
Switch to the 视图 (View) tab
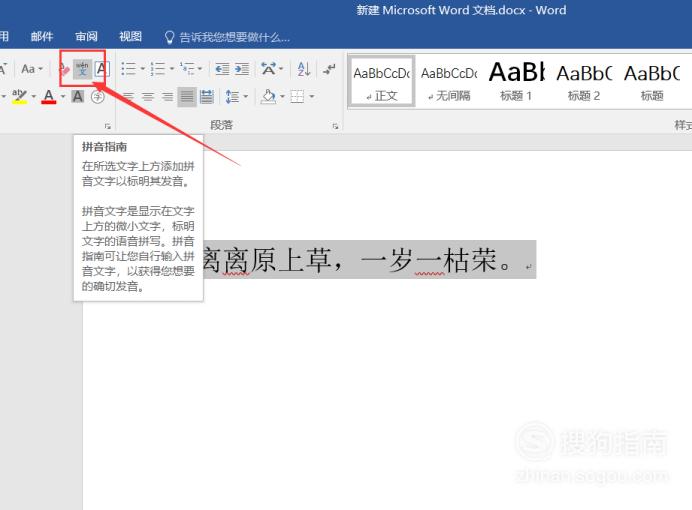pos(130,37)
